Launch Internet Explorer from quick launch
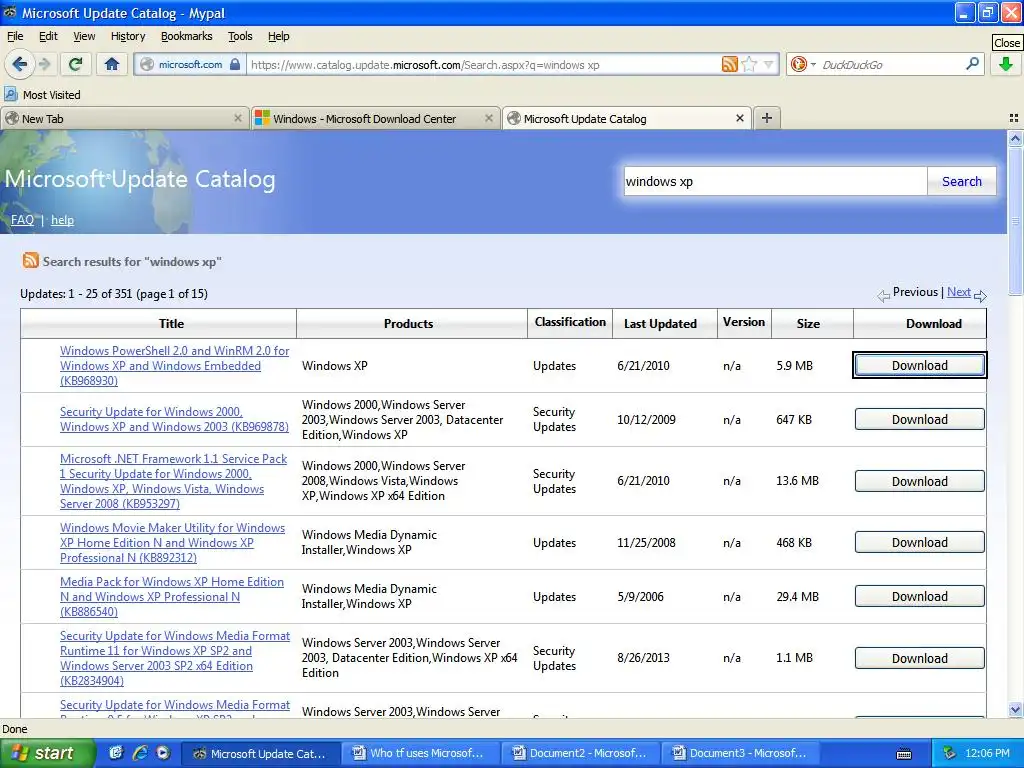Image resolution: width=1024 pixels, height=768 pixels. (x=139, y=753)
